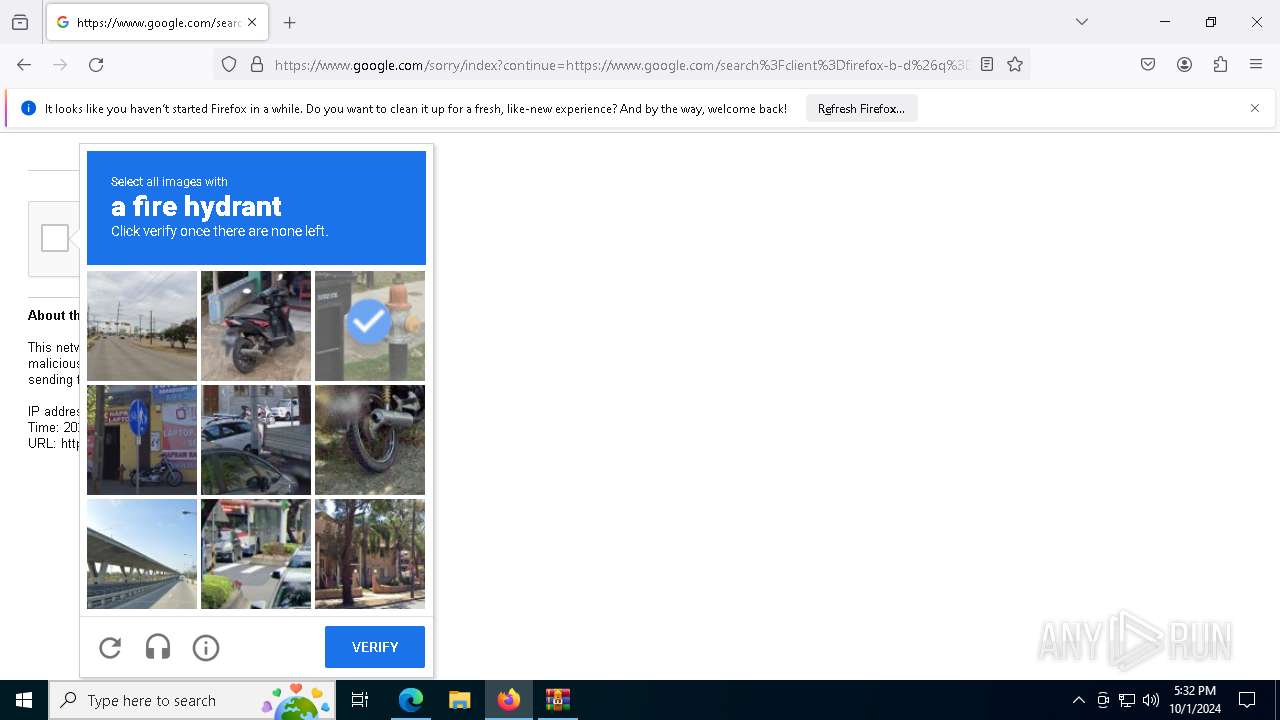Click the taskbar search box
Screen dimensions: 1280x720
[192, 700]
